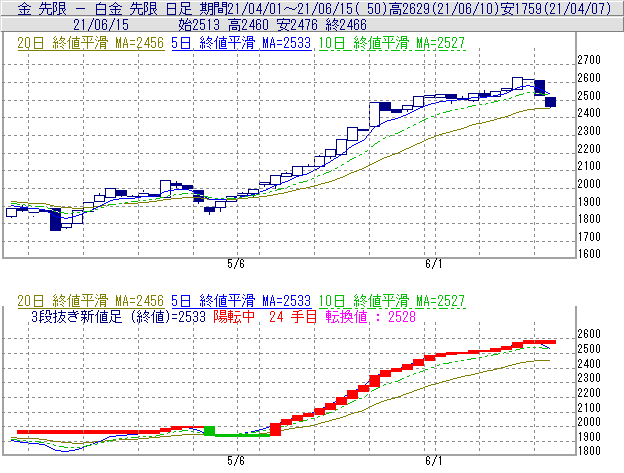Image resolution: width=624 pixels, height=473 pixels.
Task: Click the 2700 price axis label
Action: (589, 60)
